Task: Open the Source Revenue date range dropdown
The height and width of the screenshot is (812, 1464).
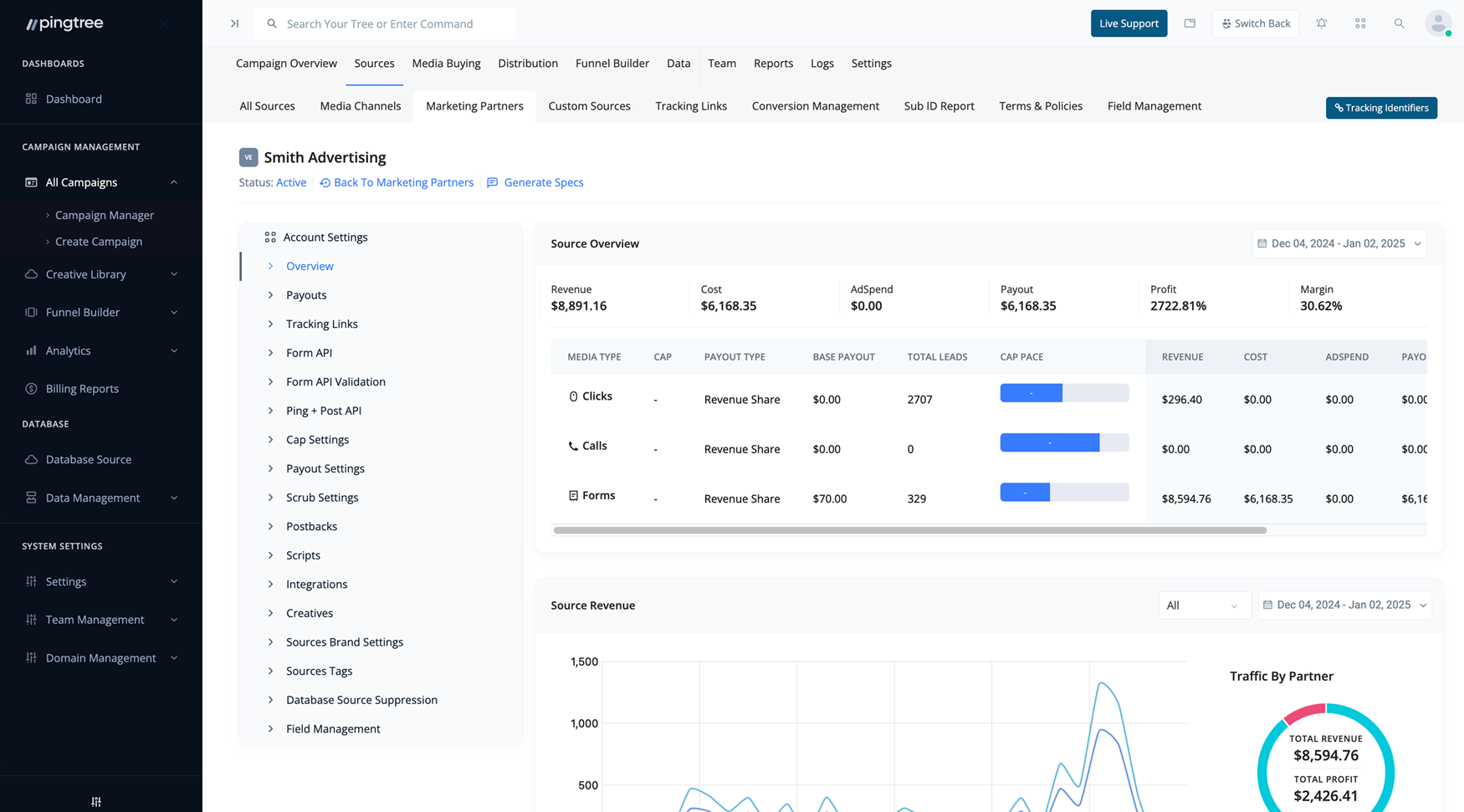Action: click(x=1345, y=605)
